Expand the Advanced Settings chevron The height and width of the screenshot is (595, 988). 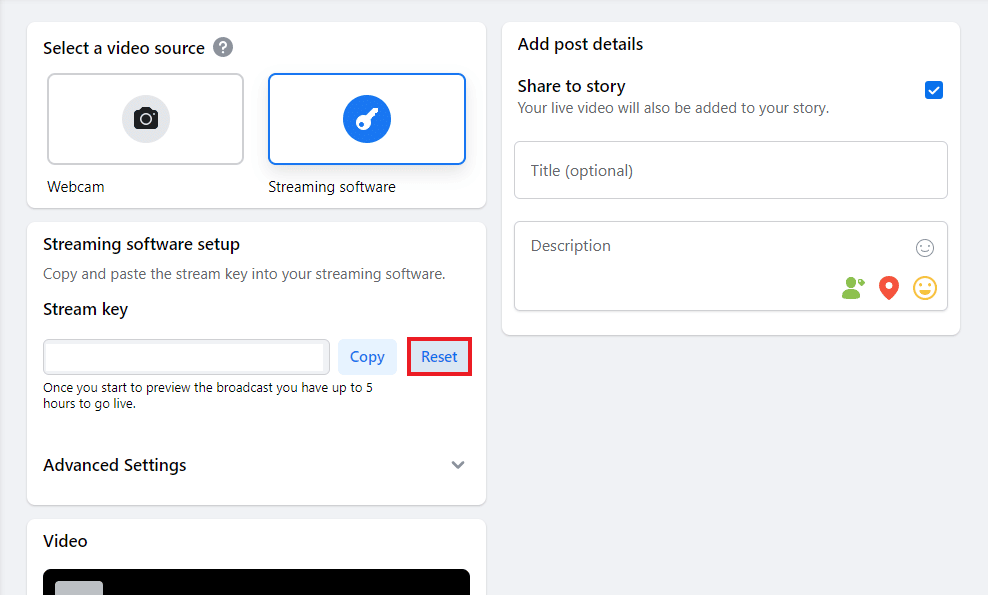click(458, 465)
